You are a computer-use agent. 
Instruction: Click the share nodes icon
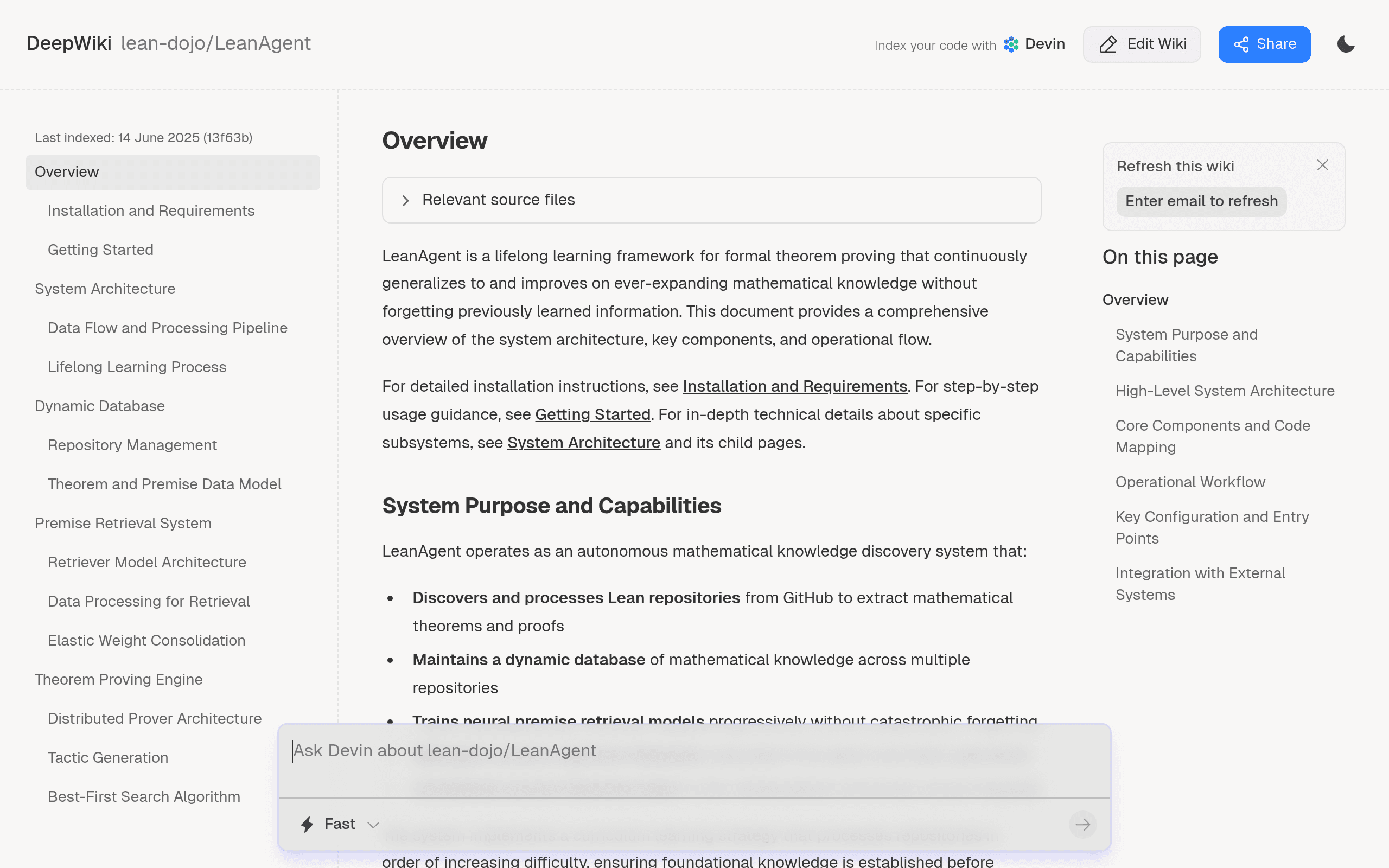click(x=1241, y=44)
